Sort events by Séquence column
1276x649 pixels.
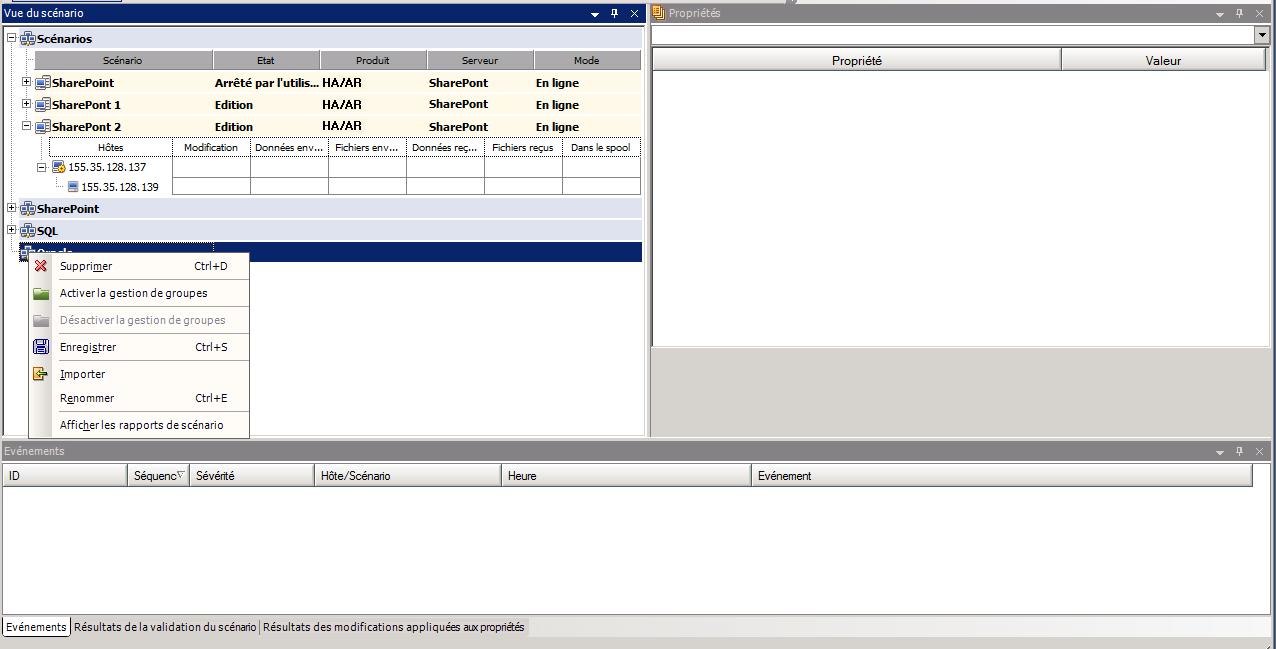[159, 476]
